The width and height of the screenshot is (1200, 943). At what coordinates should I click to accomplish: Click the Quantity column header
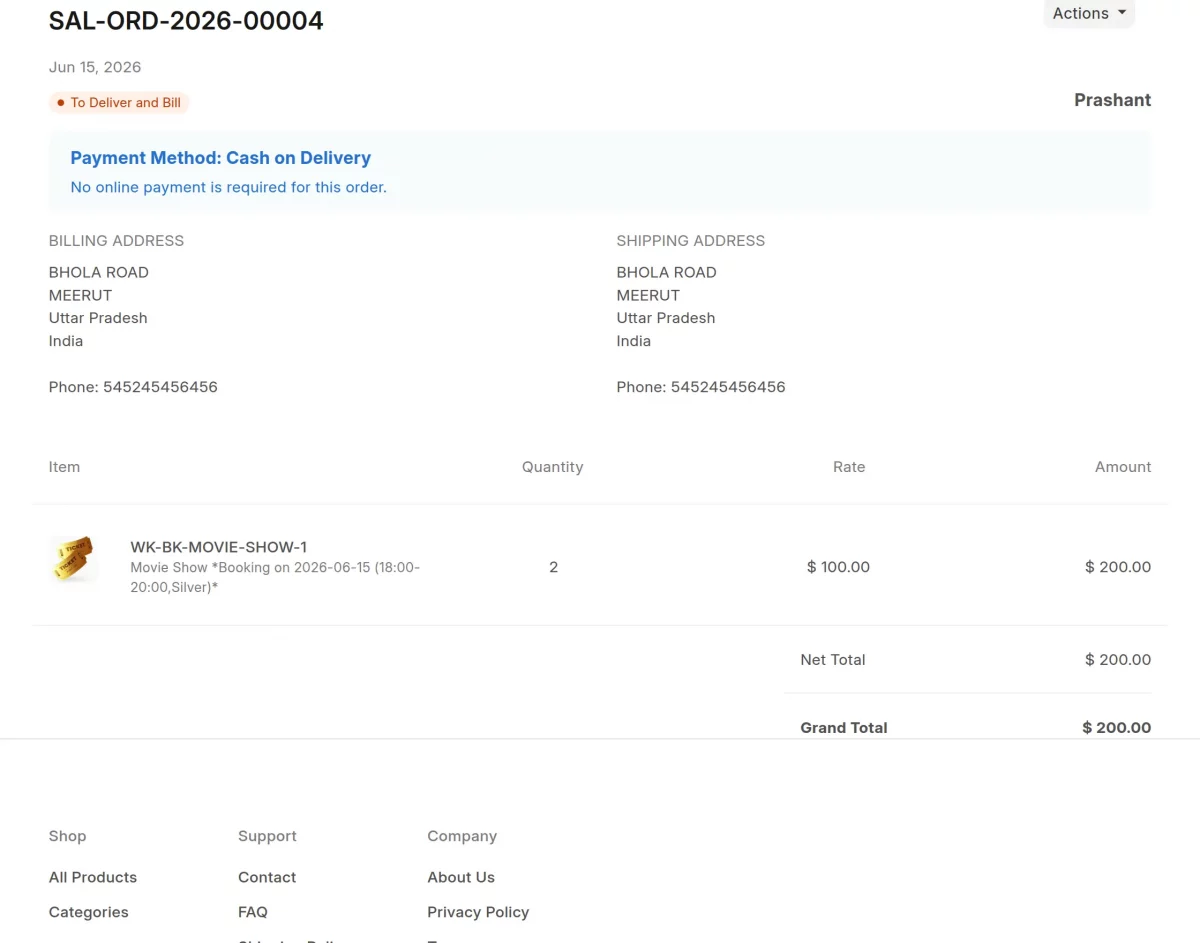pos(552,467)
